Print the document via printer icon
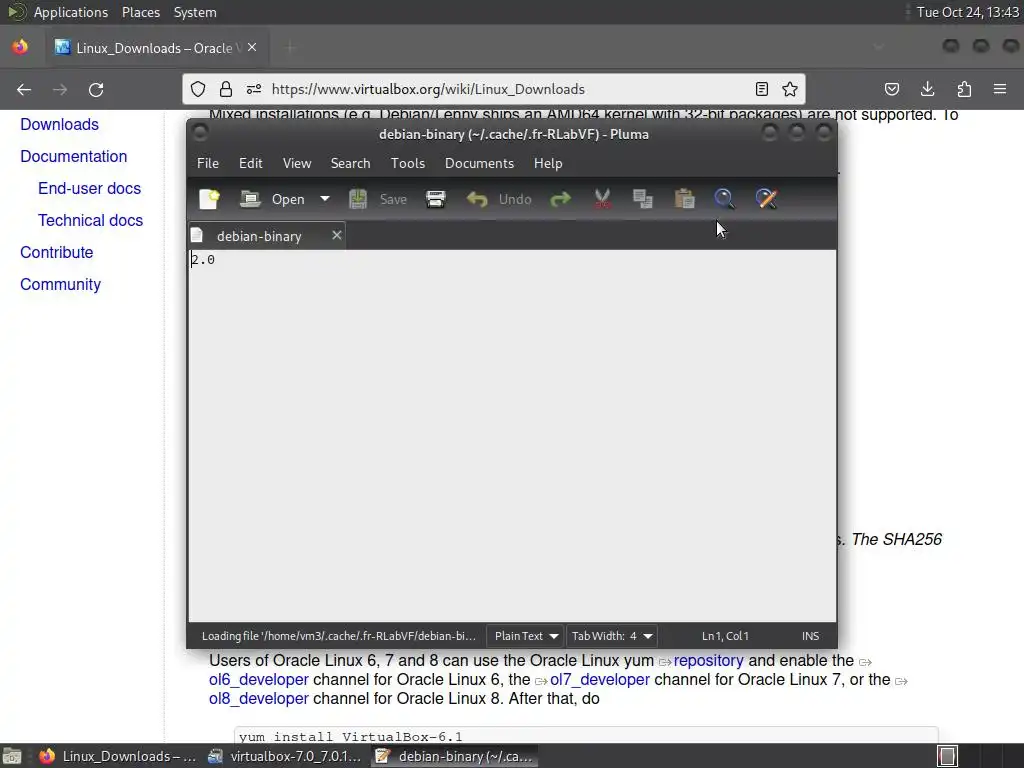 pyautogui.click(x=436, y=199)
